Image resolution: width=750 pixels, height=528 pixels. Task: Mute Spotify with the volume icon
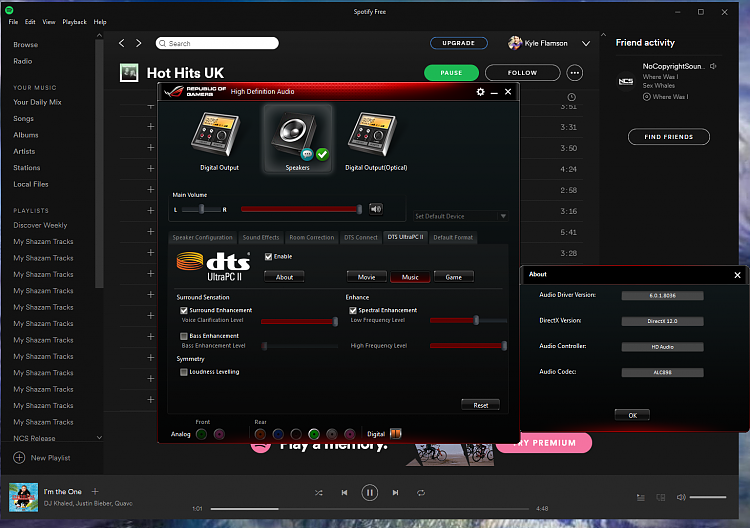(x=681, y=497)
